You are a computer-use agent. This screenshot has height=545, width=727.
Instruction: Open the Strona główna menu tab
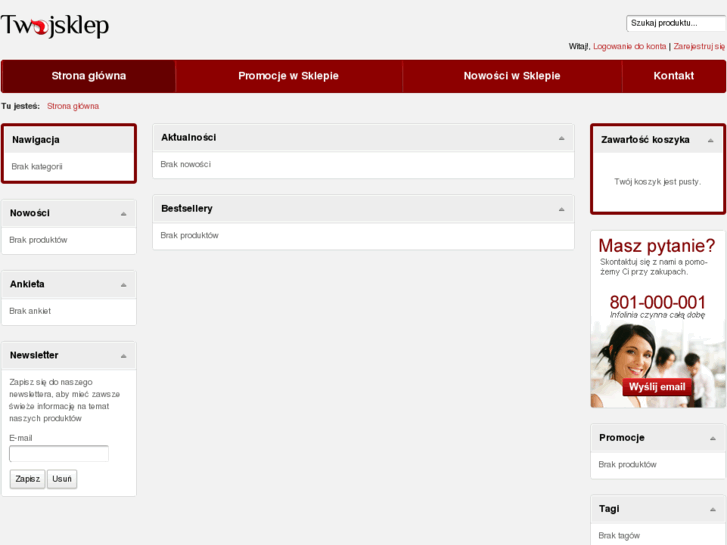coord(89,76)
